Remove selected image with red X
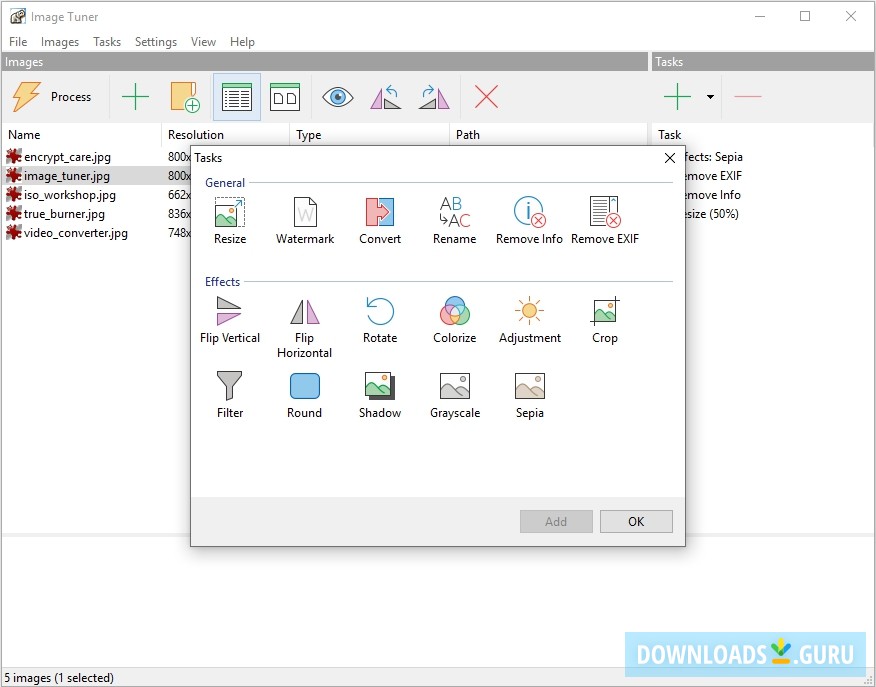This screenshot has height=687, width=876. [486, 97]
